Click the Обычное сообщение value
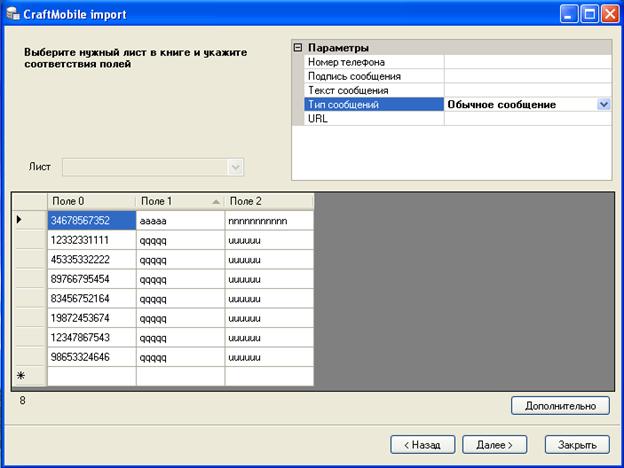Viewport: 624px width, 468px height. click(x=501, y=105)
